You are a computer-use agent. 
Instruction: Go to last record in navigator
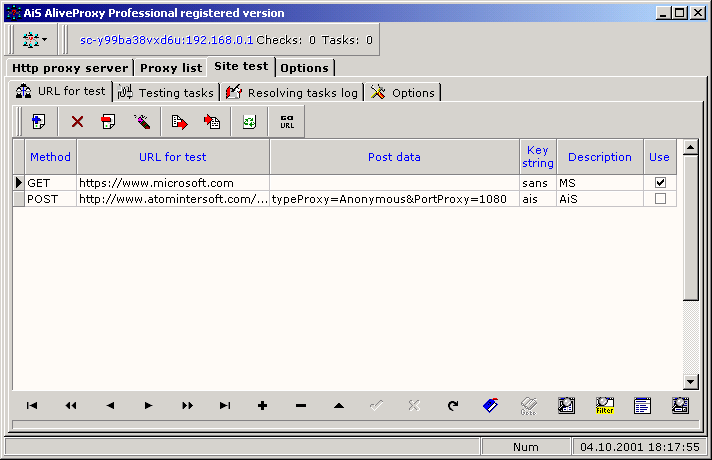coord(225,406)
